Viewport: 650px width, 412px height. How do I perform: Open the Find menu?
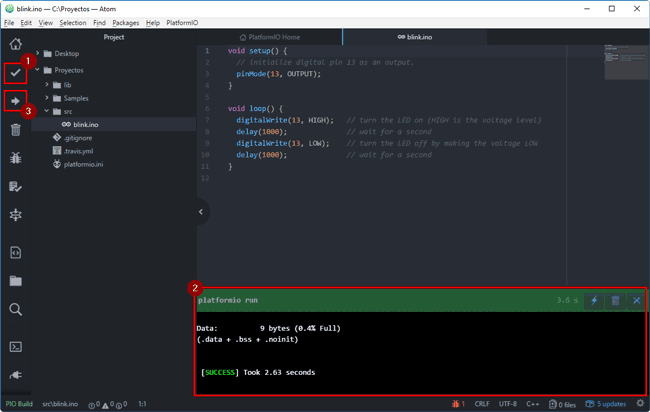[x=99, y=23]
